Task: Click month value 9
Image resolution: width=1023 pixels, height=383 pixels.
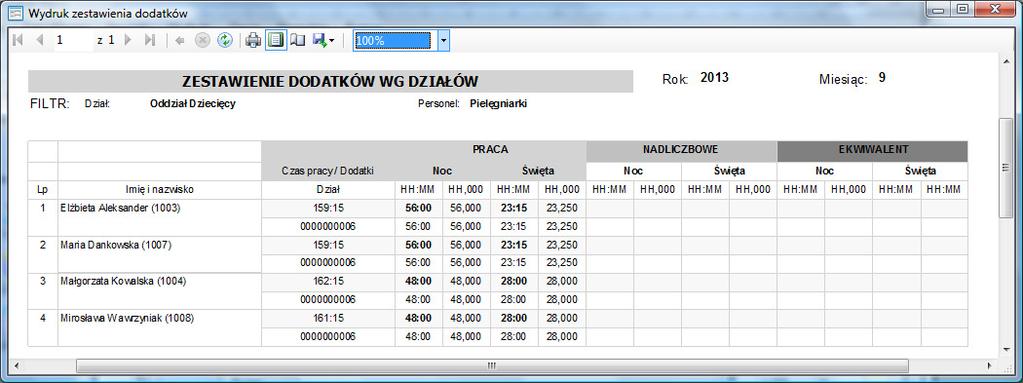Action: click(x=882, y=78)
